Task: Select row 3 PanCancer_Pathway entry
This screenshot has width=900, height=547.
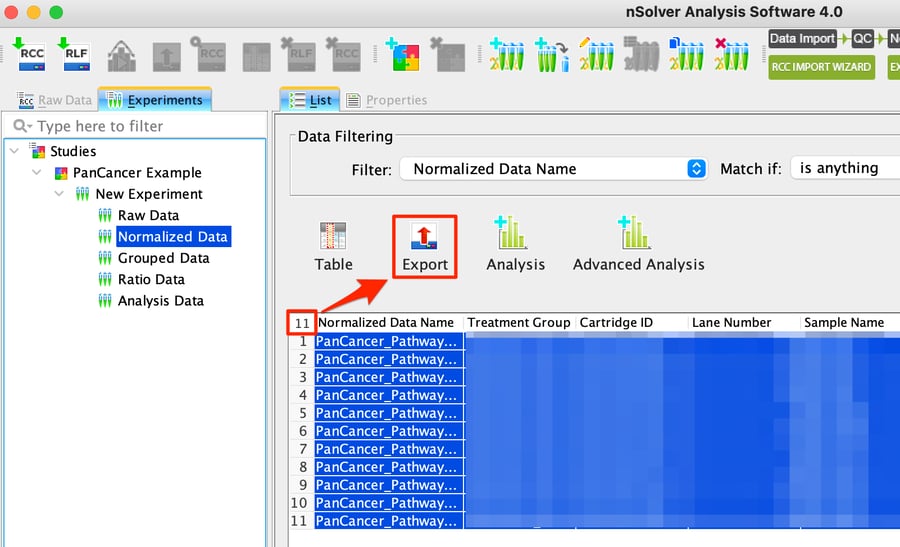Action: (x=389, y=377)
